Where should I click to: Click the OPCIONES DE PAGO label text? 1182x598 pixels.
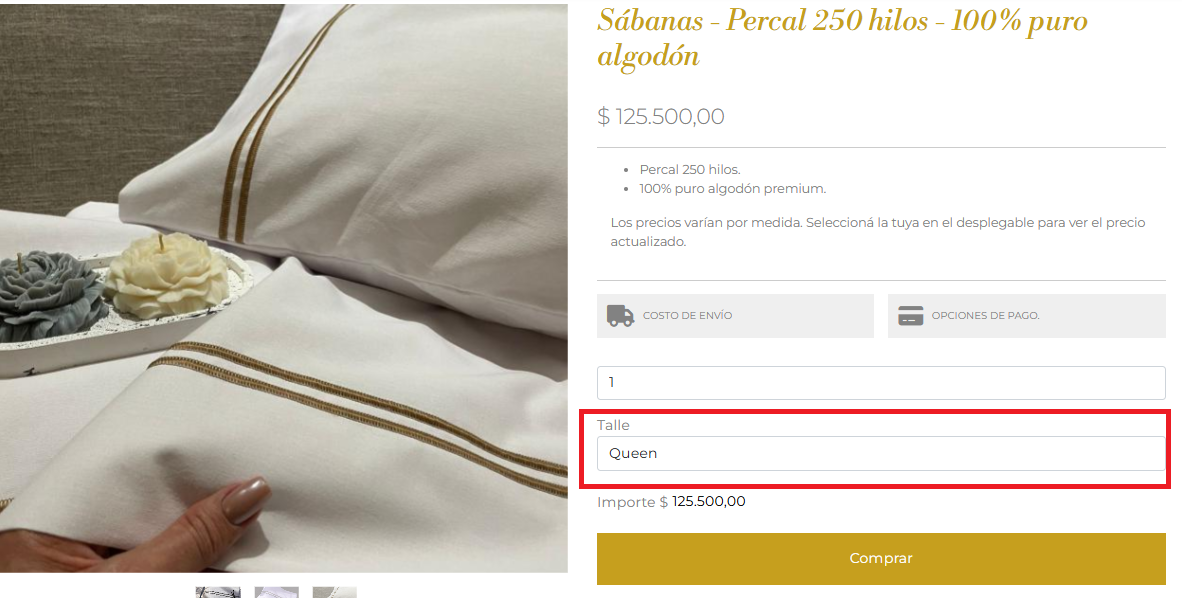click(x=985, y=316)
